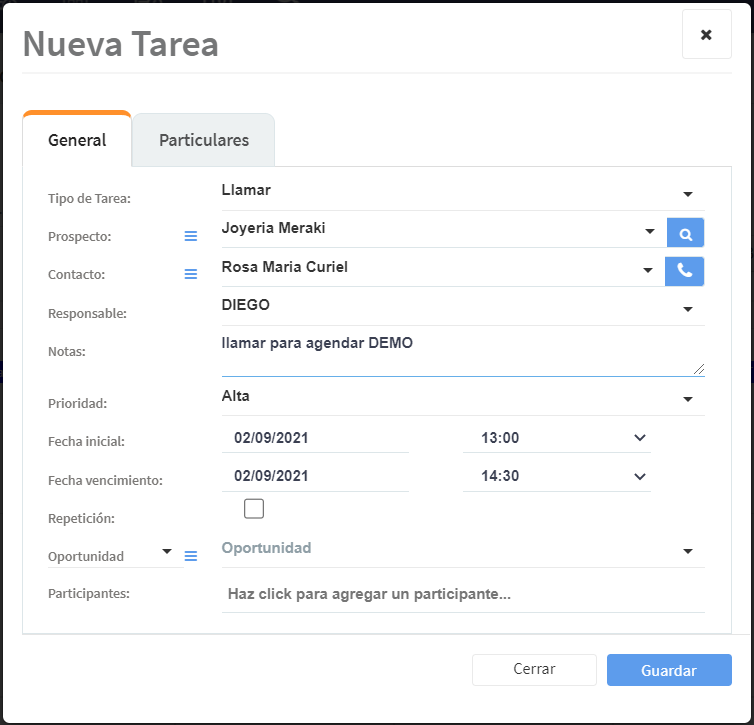This screenshot has width=754, height=725.
Task: Enable the Repetición checkbox
Action: pyautogui.click(x=254, y=509)
